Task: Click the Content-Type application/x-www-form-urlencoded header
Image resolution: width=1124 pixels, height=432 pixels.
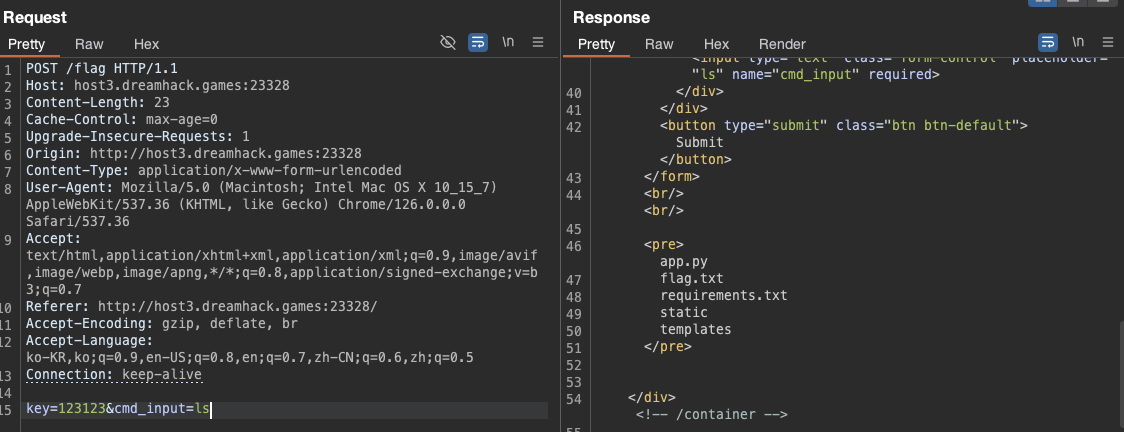Action: (214, 171)
